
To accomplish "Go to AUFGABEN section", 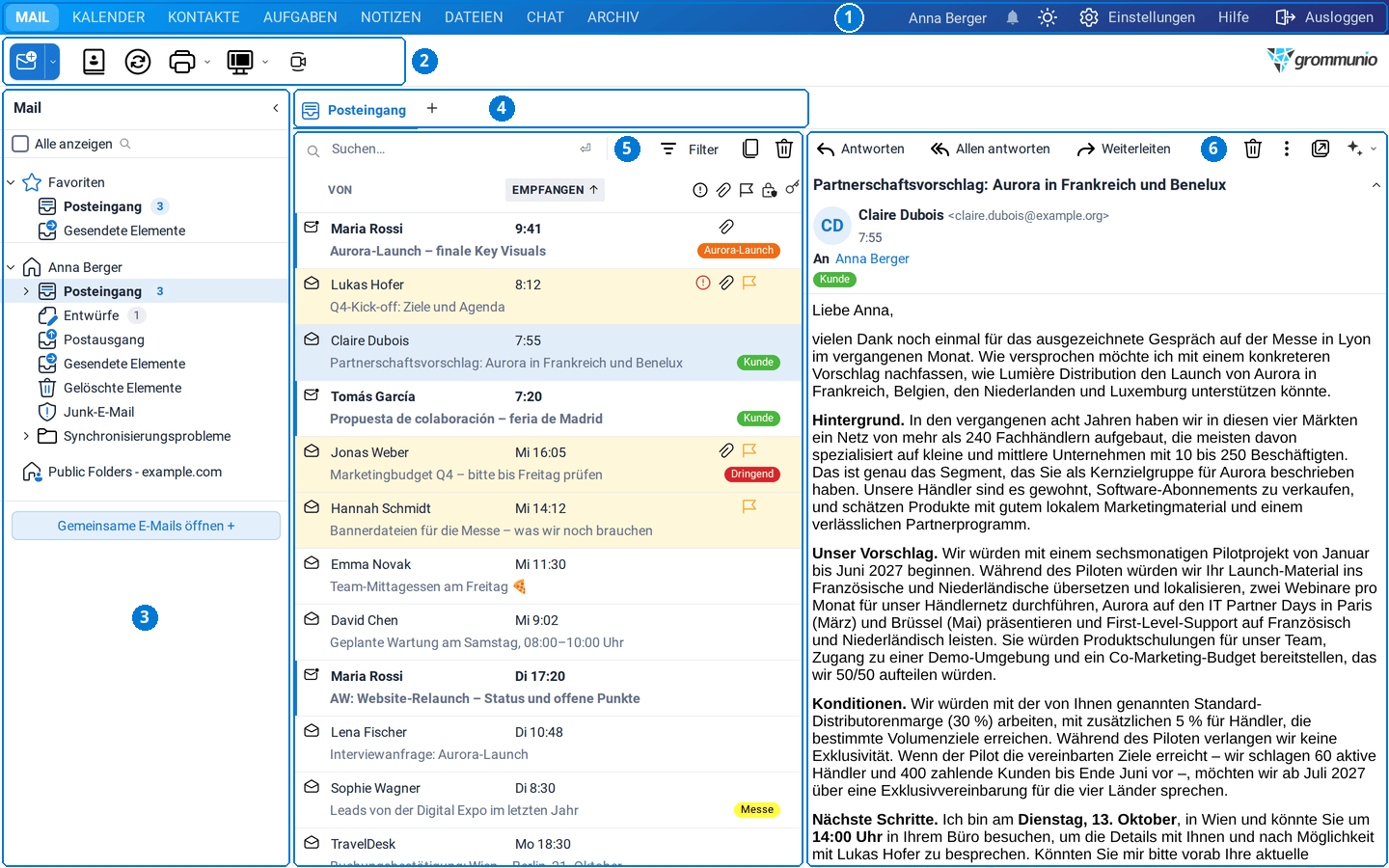I will tap(300, 17).
